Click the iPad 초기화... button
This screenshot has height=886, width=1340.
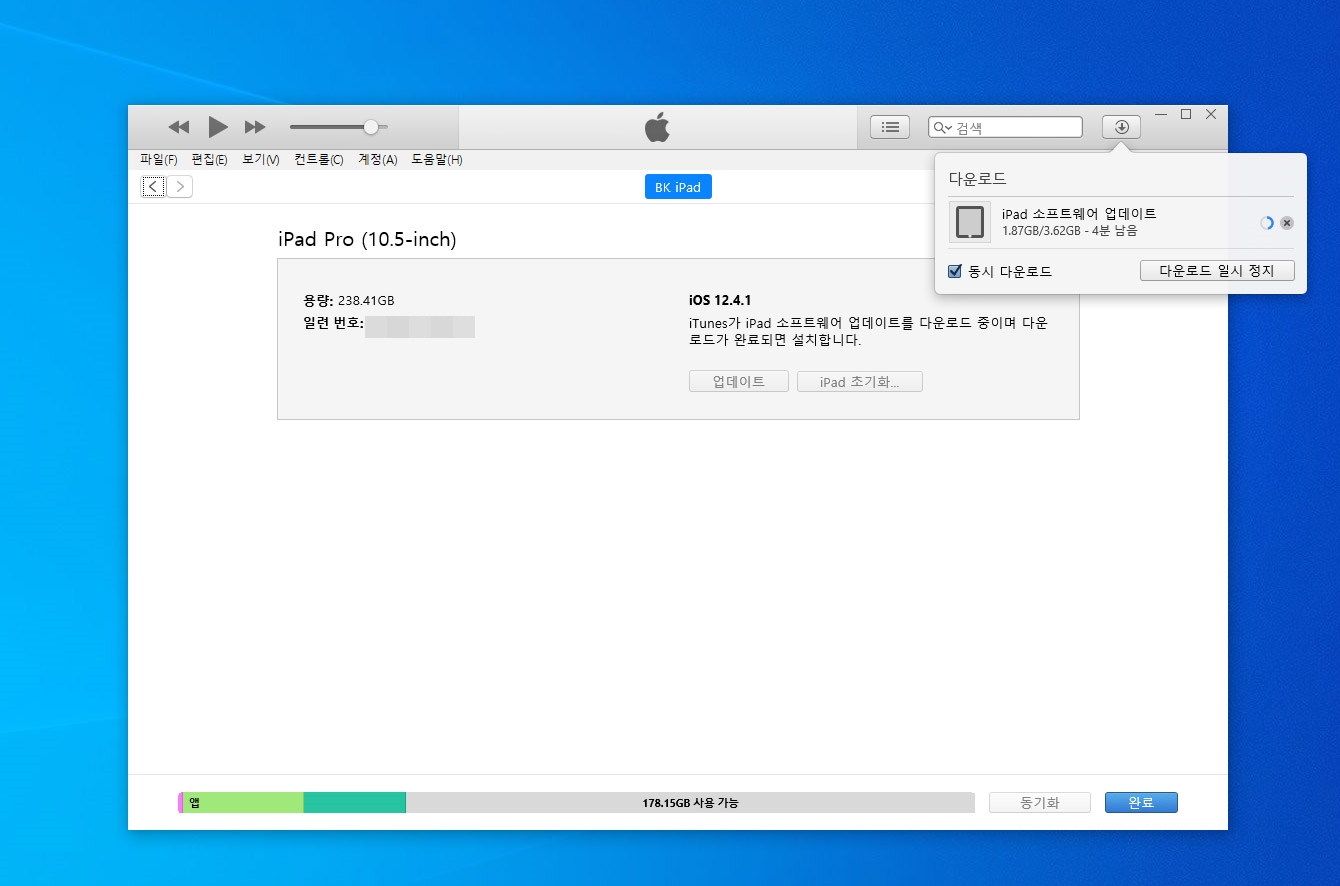point(860,382)
